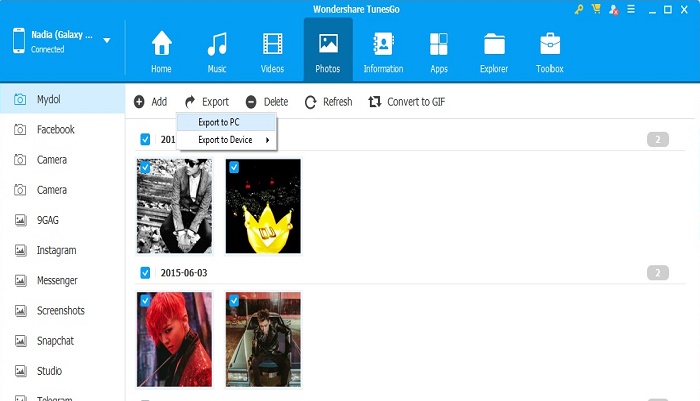Image resolution: width=700 pixels, height=401 pixels.
Task: Open the black and white photo thumbnail
Action: 174,207
